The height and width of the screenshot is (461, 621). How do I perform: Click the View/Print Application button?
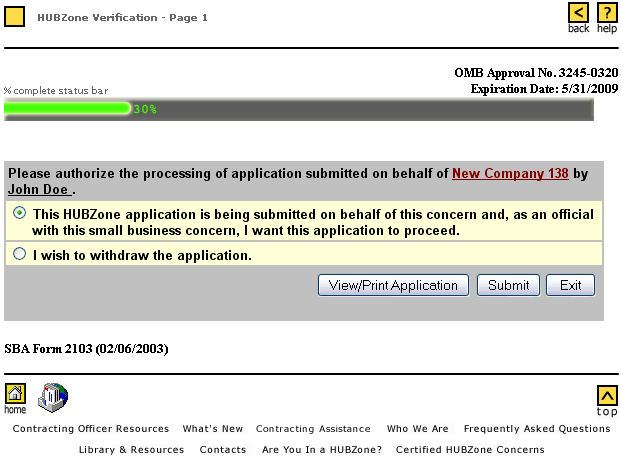(x=393, y=285)
